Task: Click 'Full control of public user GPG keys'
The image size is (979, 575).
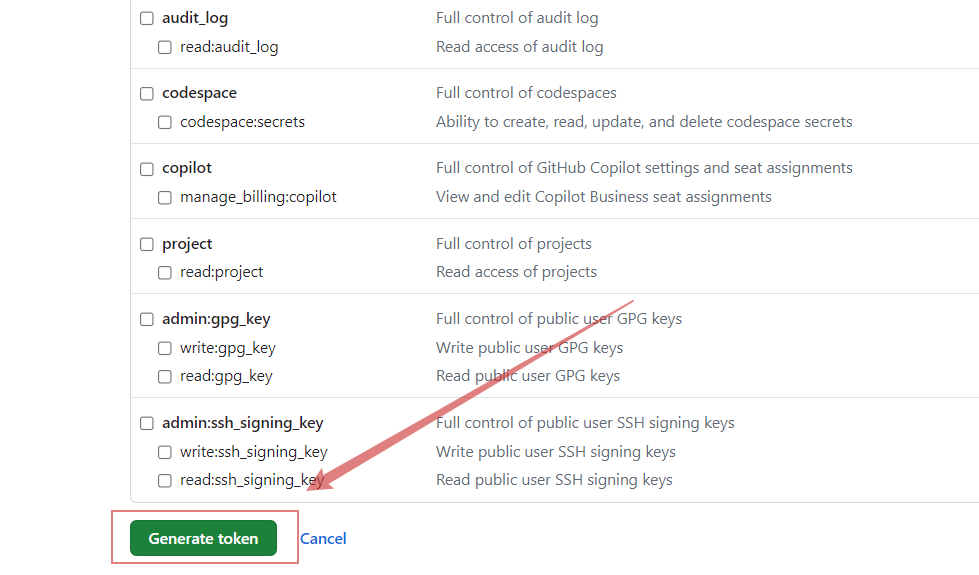Action: point(559,319)
